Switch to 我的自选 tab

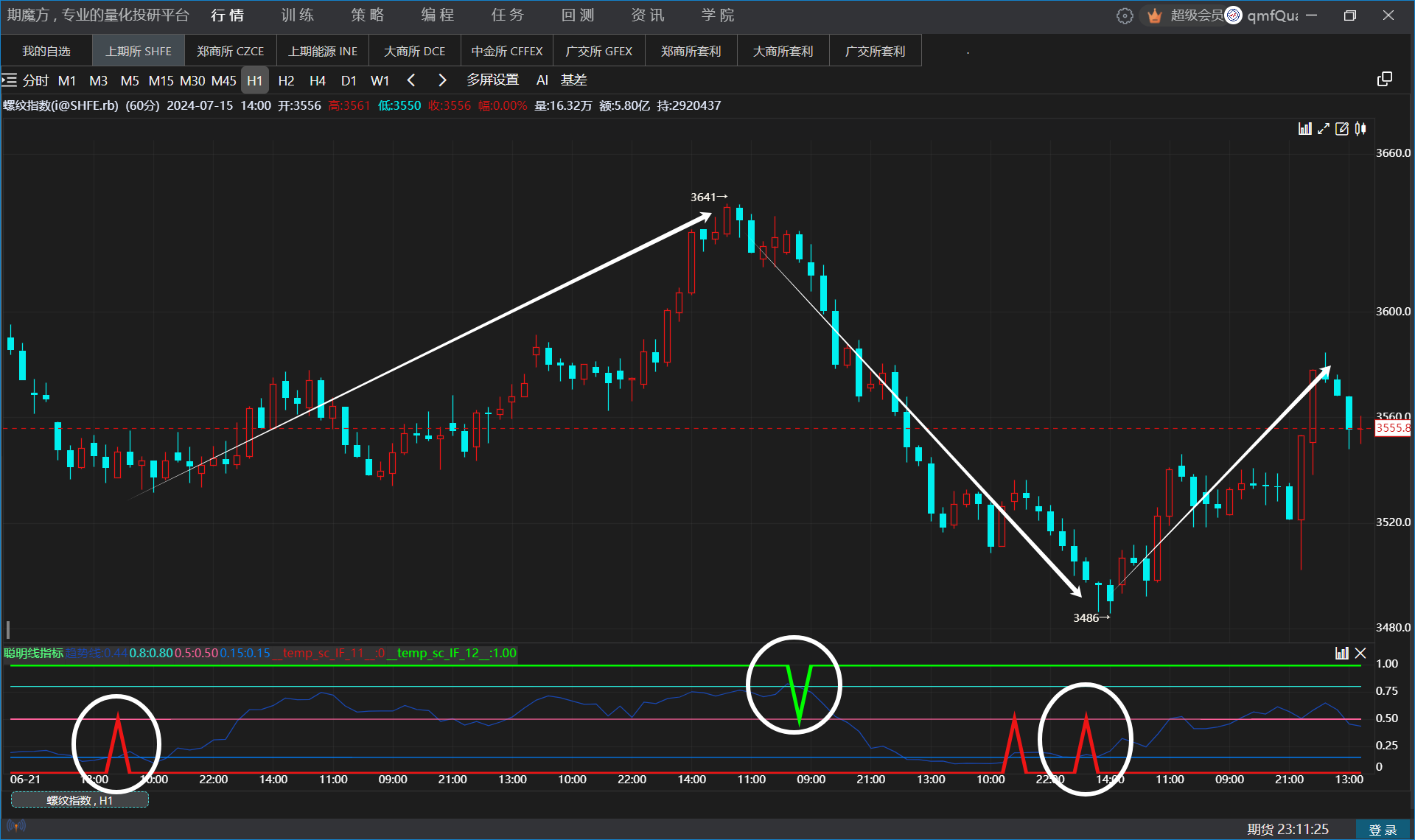(x=46, y=51)
